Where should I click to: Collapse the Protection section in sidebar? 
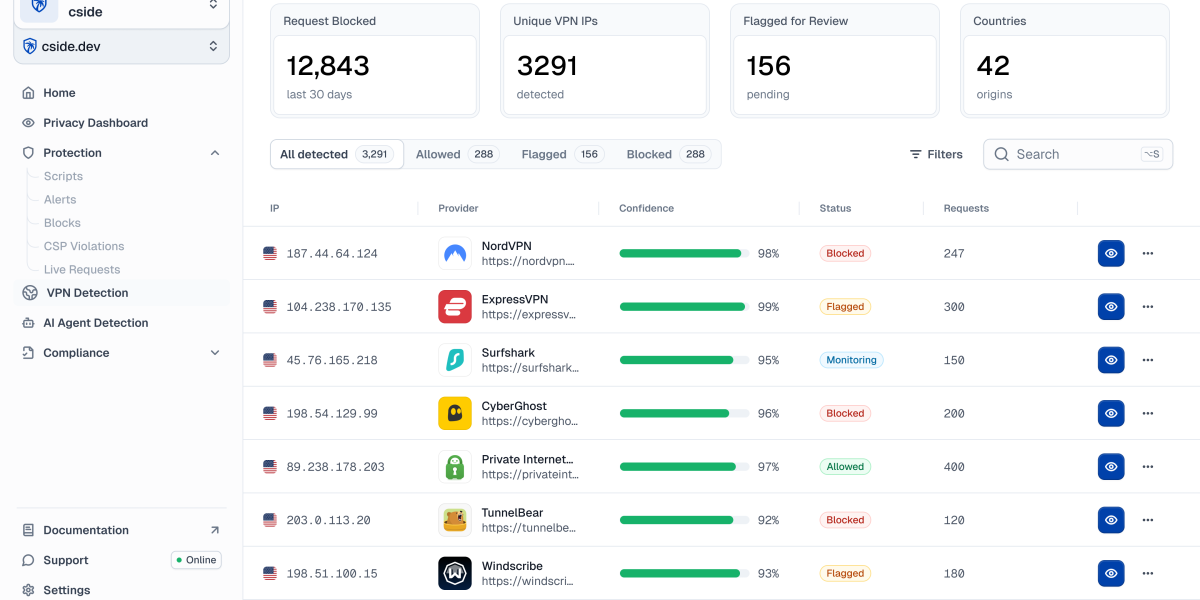pyautogui.click(x=214, y=152)
